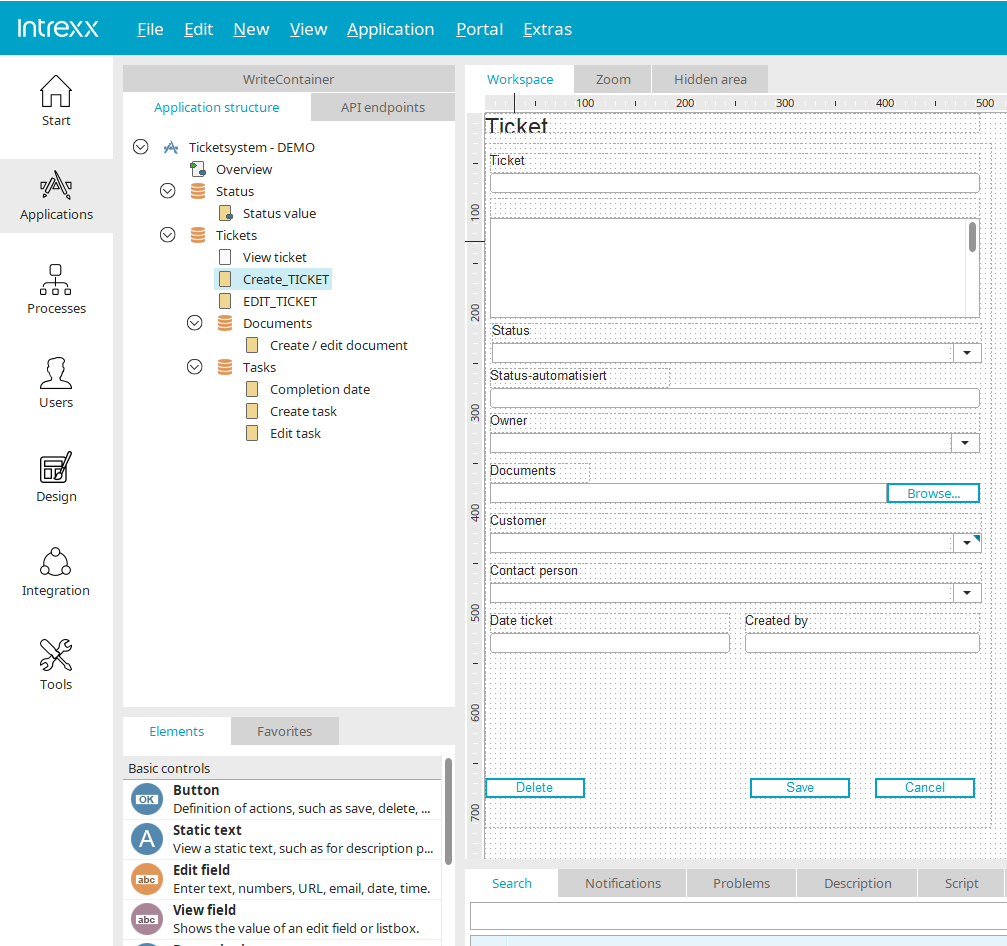Open the Description tab

click(857, 883)
